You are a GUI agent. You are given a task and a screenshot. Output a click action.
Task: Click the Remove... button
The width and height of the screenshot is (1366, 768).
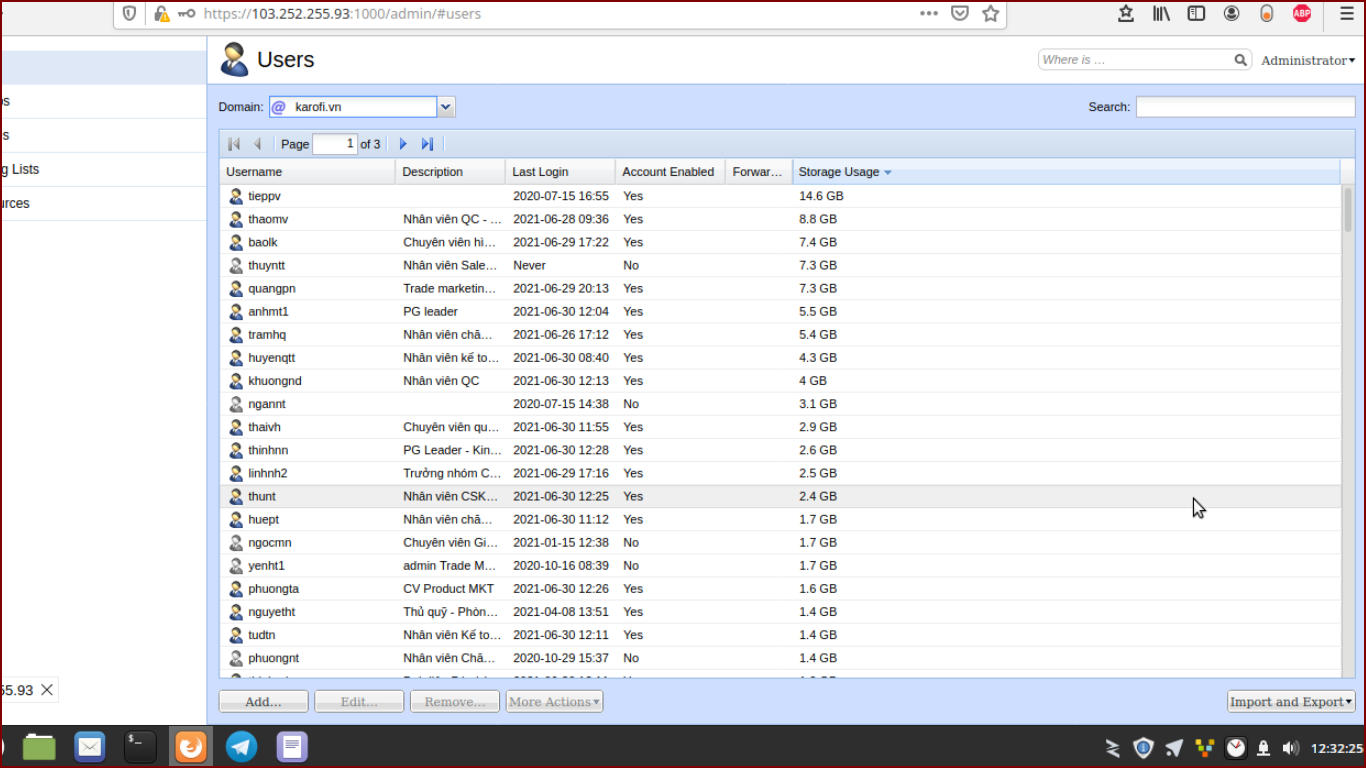(455, 702)
